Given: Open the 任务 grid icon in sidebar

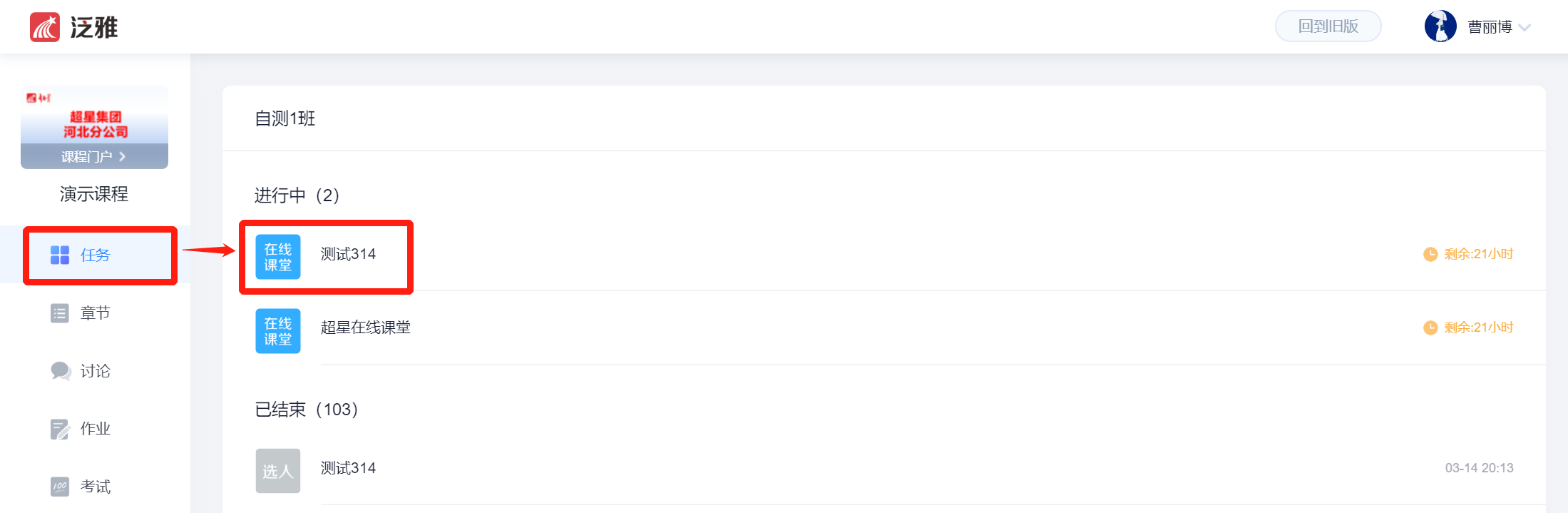Looking at the screenshot, I should tap(60, 255).
